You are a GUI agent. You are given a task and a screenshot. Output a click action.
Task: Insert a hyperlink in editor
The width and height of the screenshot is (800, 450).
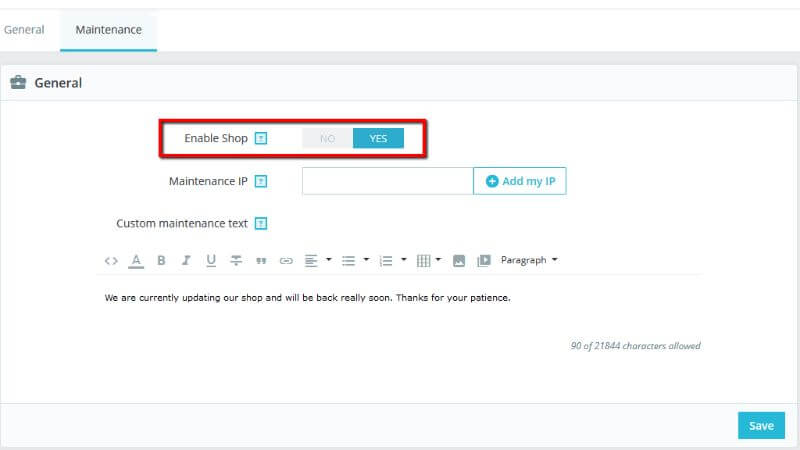pos(286,261)
